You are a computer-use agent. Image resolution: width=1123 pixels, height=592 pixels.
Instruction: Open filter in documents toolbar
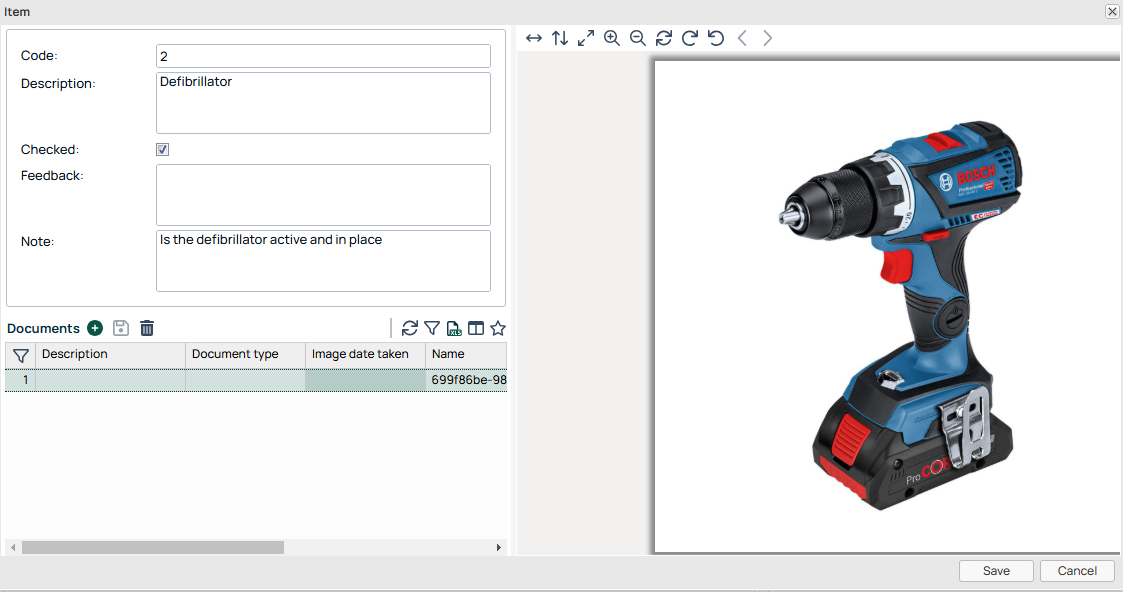click(x=432, y=328)
